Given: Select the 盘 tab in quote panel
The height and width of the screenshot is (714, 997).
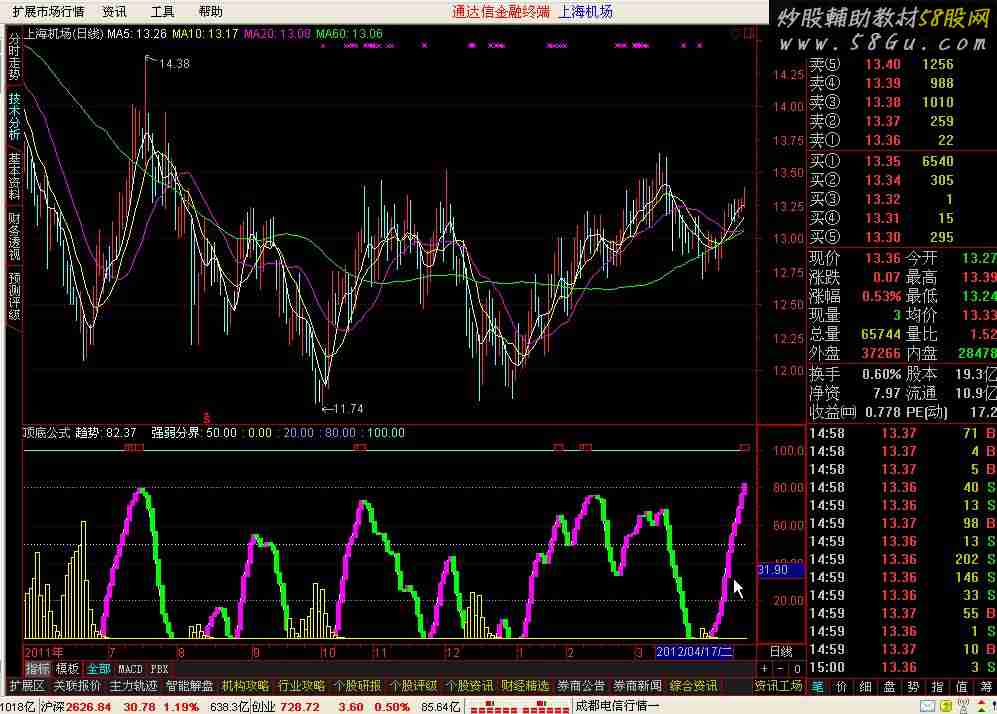Looking at the screenshot, I should pos(890,687).
